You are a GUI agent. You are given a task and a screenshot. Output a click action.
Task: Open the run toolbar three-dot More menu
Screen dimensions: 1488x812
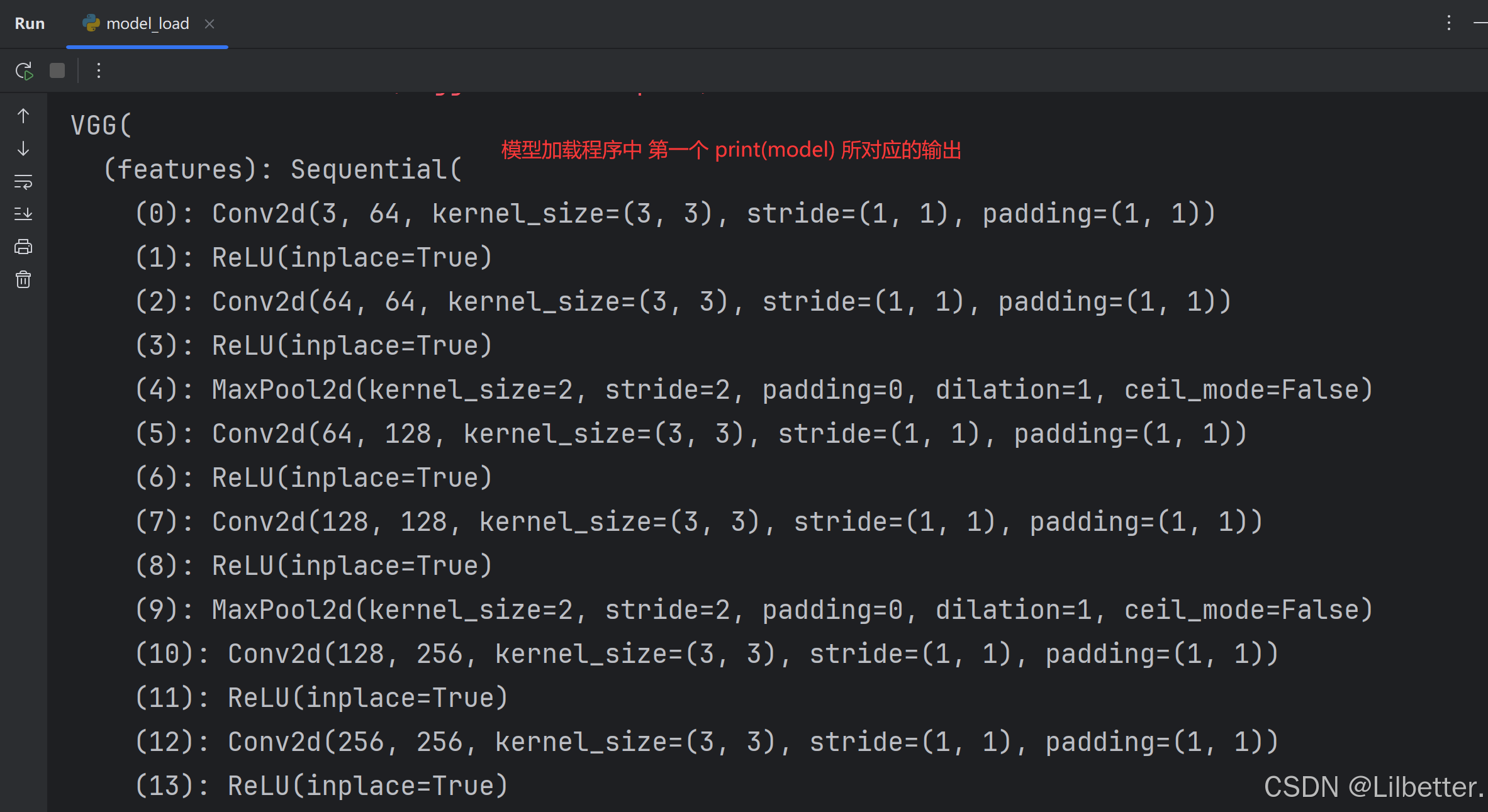tap(99, 71)
